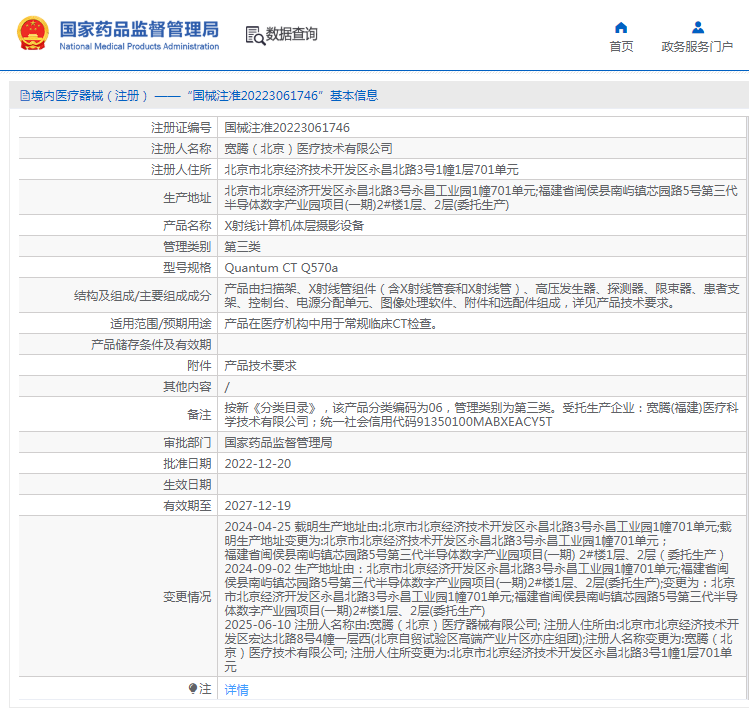Click National Medical Products Administration subtitle

click(x=139, y=46)
